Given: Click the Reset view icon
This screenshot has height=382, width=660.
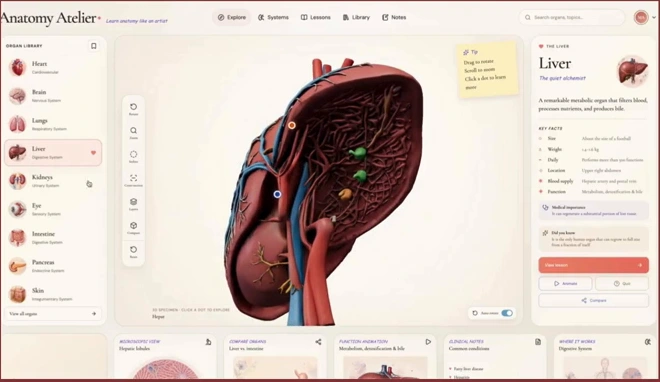Looking at the screenshot, I should click(x=133, y=252).
